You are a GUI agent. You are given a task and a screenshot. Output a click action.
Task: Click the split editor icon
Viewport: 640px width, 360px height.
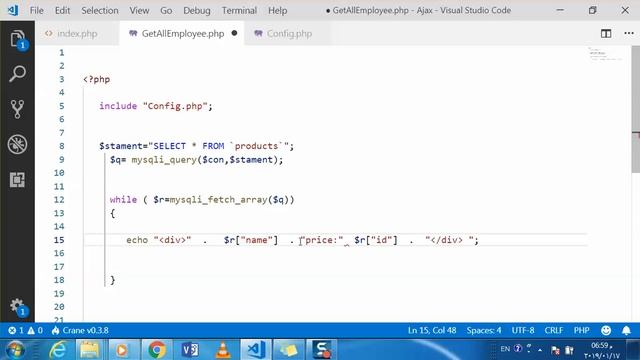pyautogui.click(x=606, y=33)
